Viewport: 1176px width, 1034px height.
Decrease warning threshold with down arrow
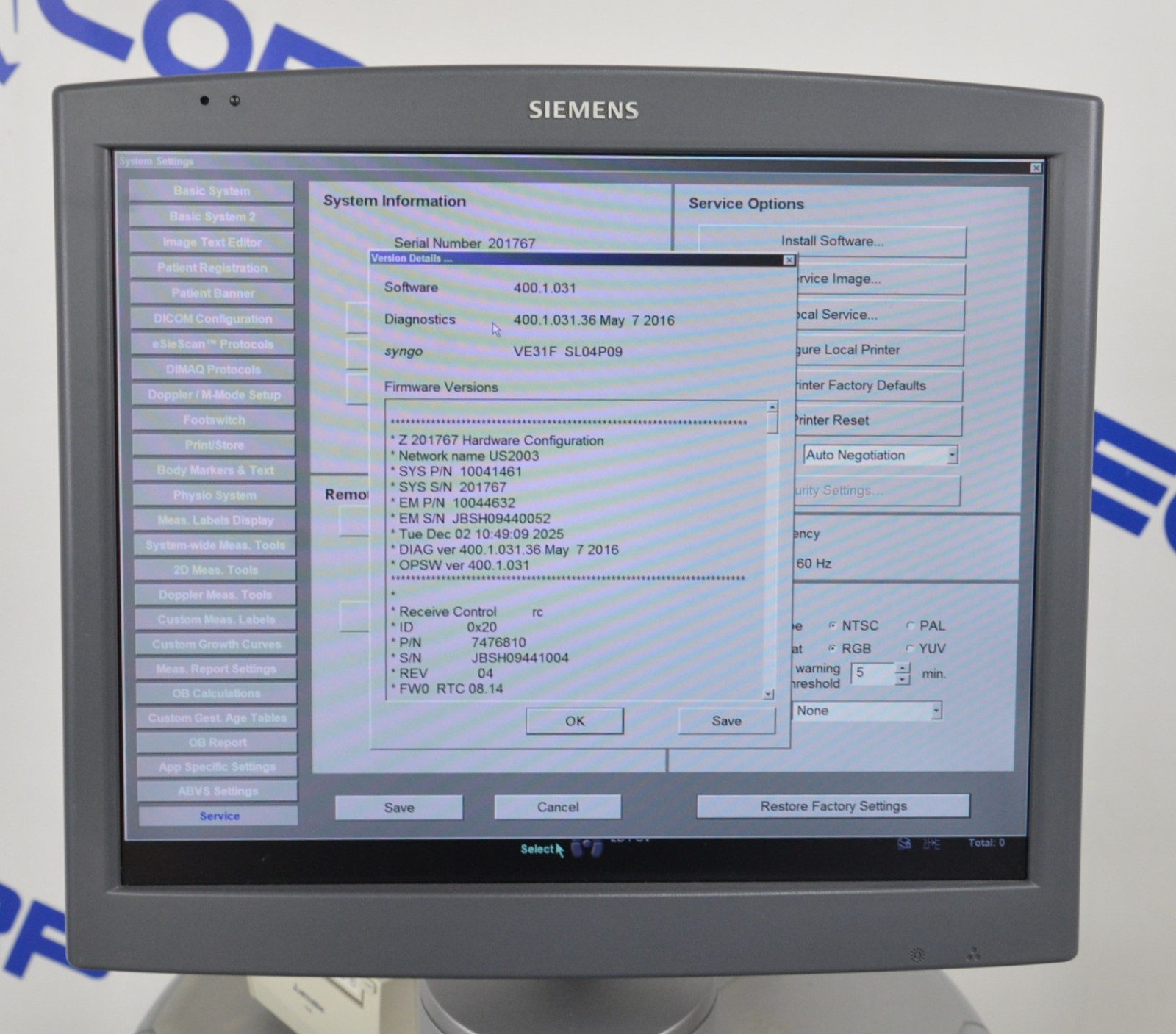pos(903,680)
